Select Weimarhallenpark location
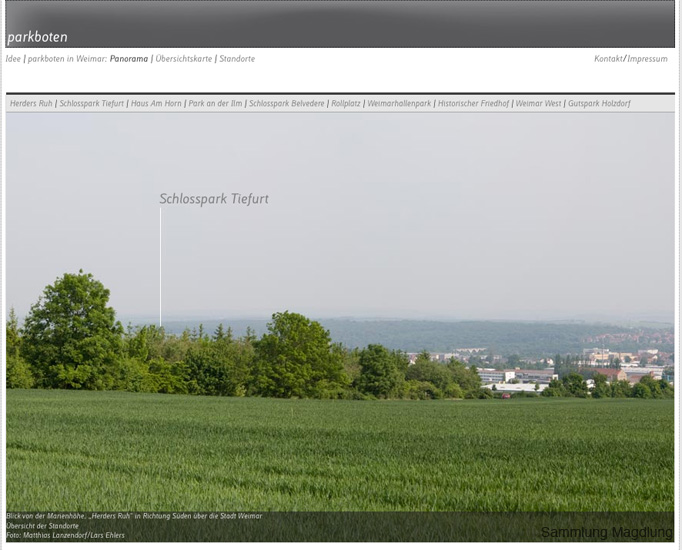Screen dimensions: 682x550 point(399,103)
